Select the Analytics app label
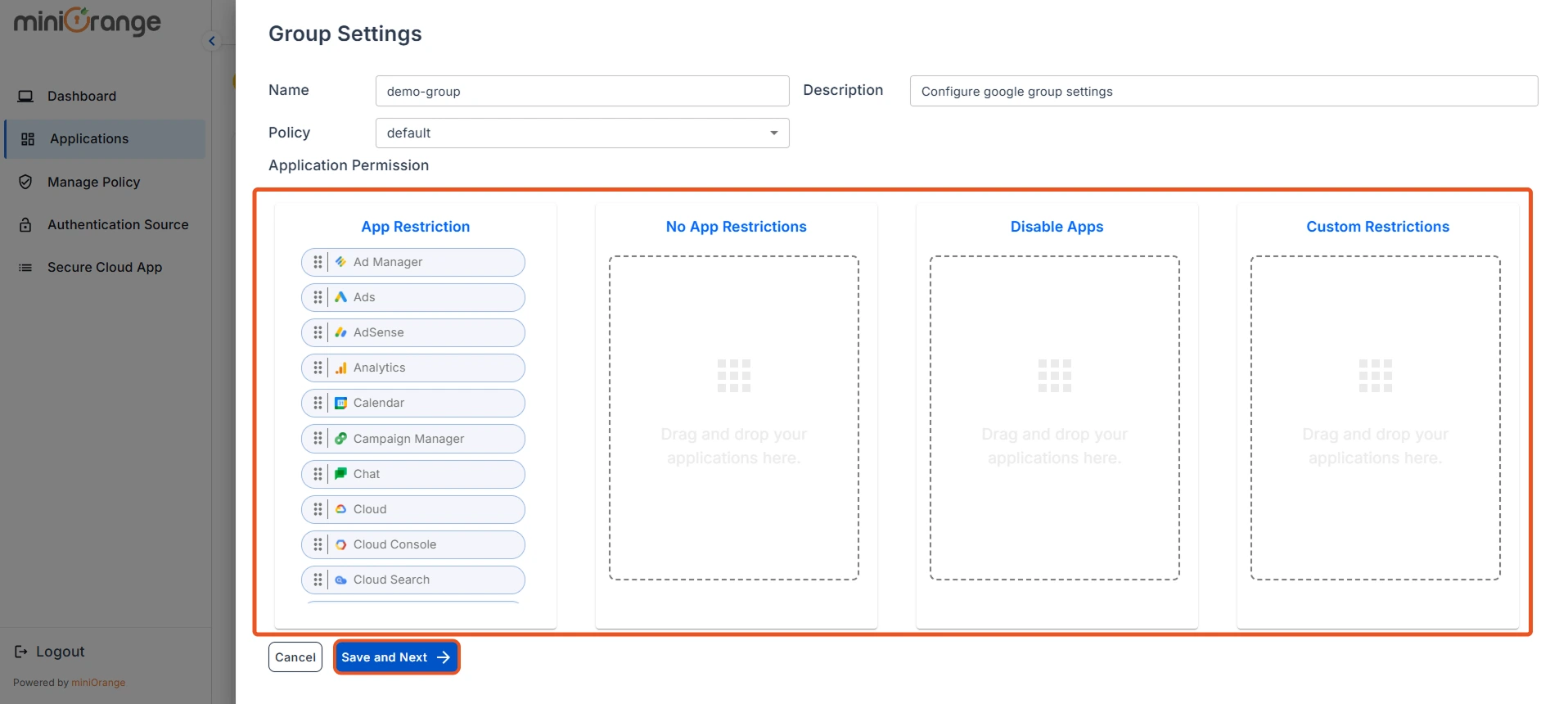This screenshot has height=704, width=1568. (380, 368)
